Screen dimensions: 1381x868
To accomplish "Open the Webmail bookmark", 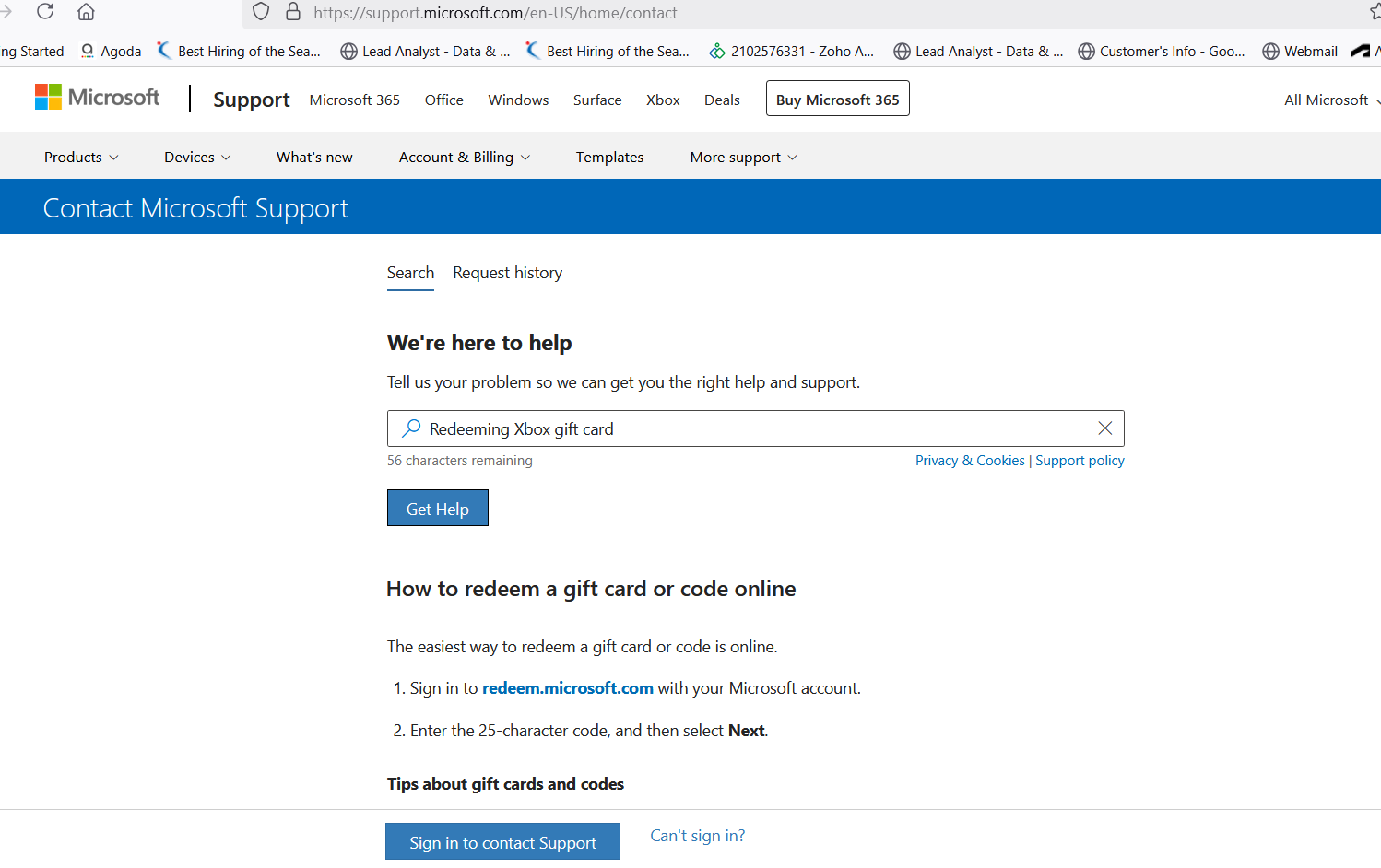I will pyautogui.click(x=1299, y=51).
